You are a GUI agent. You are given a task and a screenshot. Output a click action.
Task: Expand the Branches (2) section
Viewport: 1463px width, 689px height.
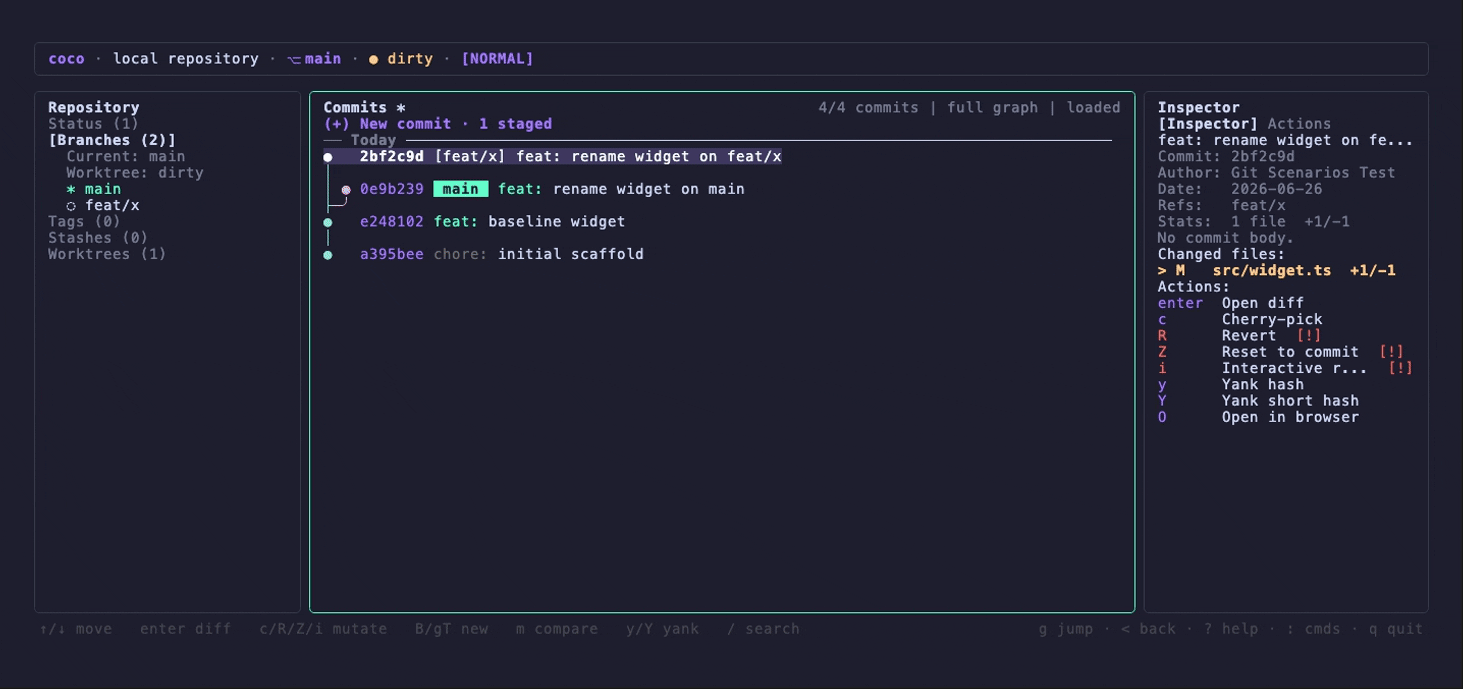click(x=112, y=141)
